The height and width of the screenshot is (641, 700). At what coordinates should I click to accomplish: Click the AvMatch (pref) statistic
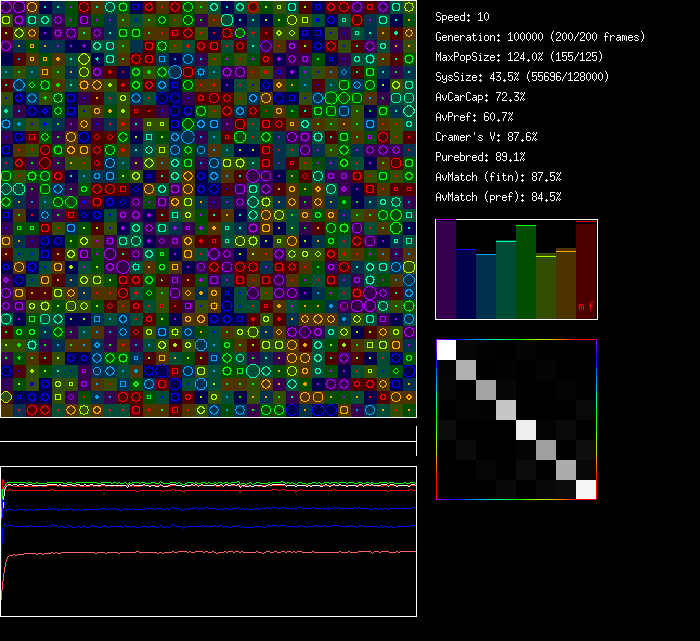click(x=498, y=197)
